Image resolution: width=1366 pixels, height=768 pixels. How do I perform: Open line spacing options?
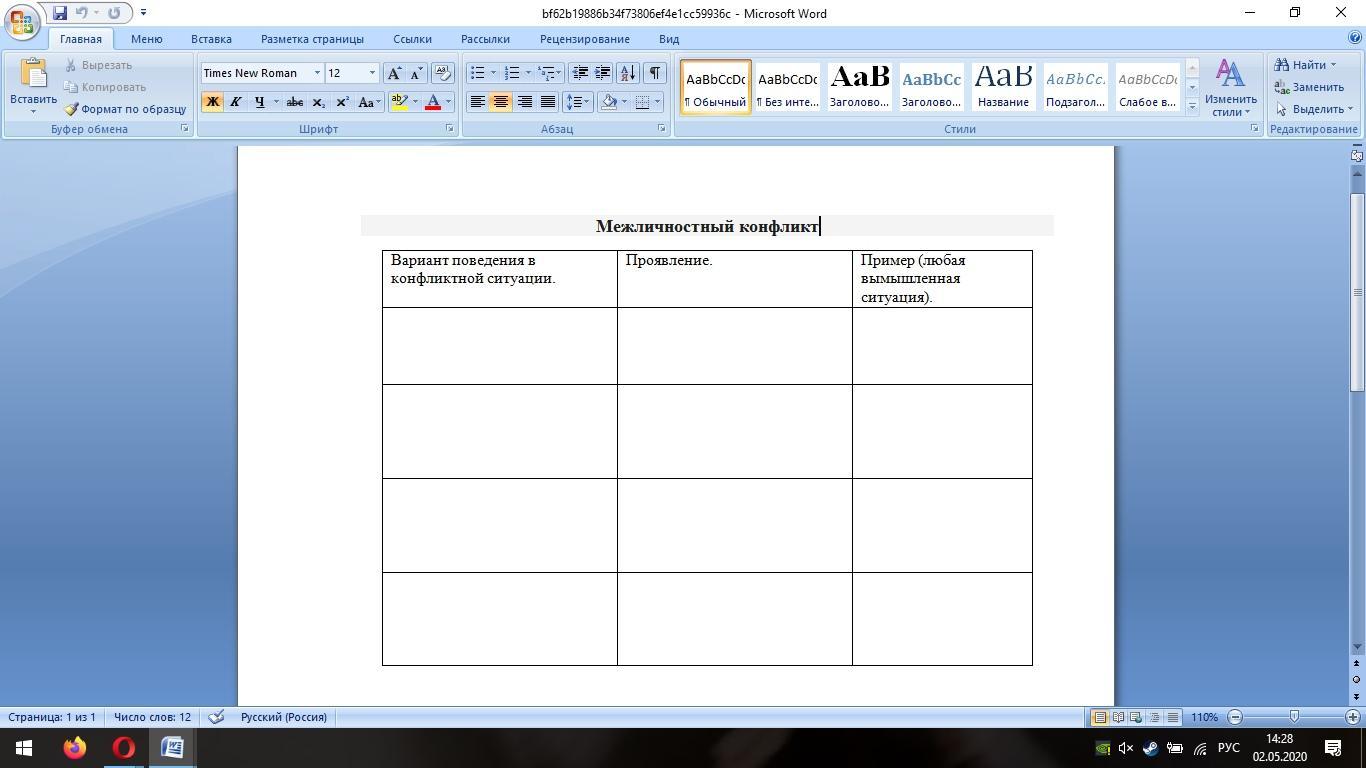click(x=577, y=102)
